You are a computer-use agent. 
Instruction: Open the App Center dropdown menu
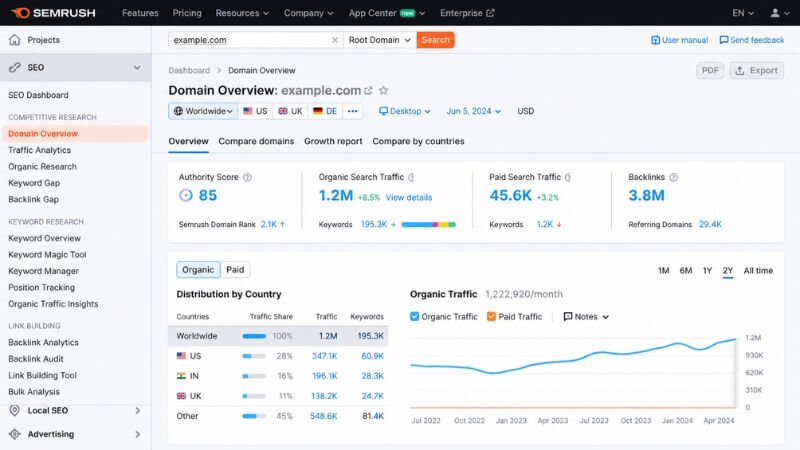coord(387,13)
